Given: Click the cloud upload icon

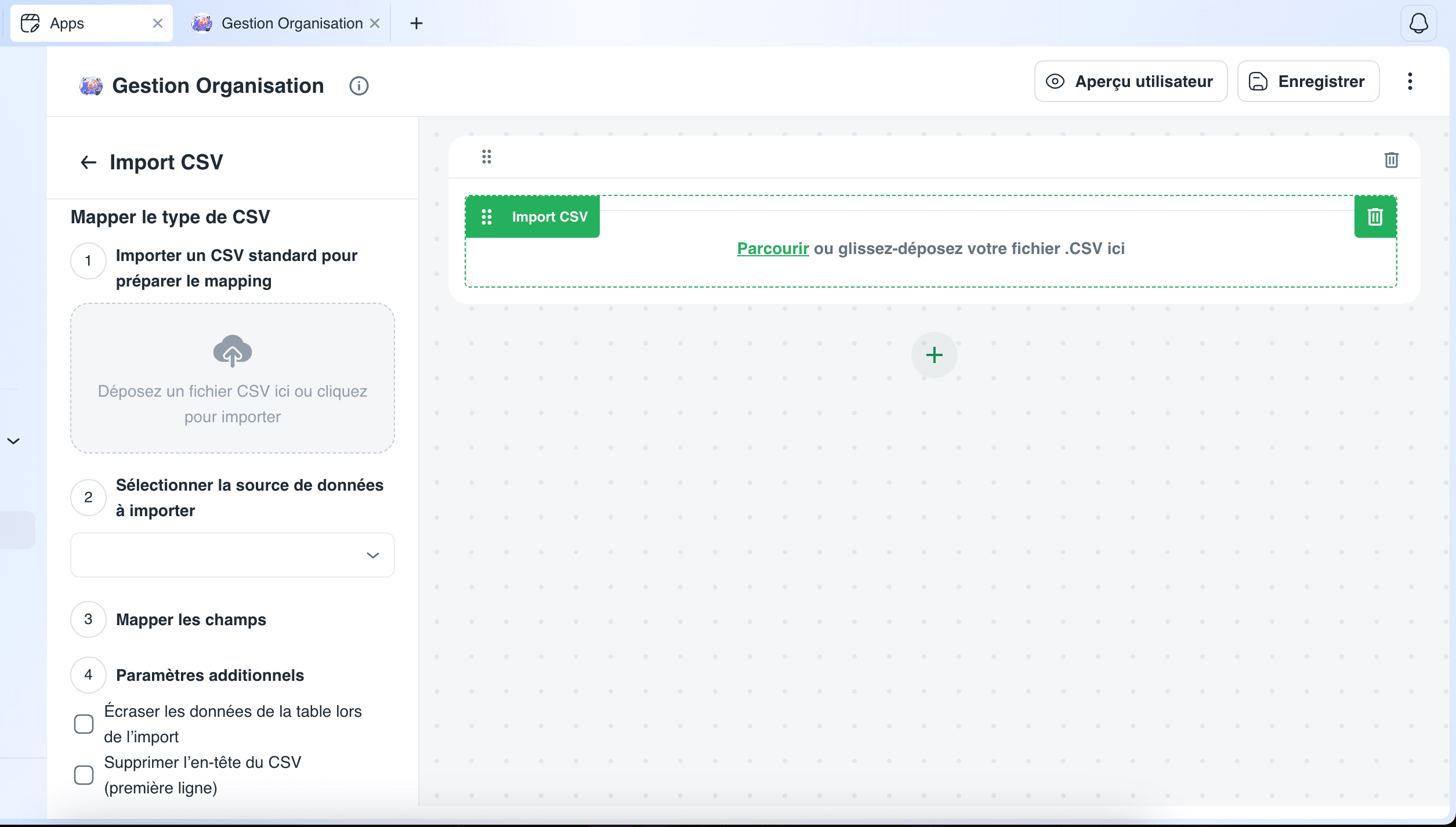Looking at the screenshot, I should [x=232, y=351].
